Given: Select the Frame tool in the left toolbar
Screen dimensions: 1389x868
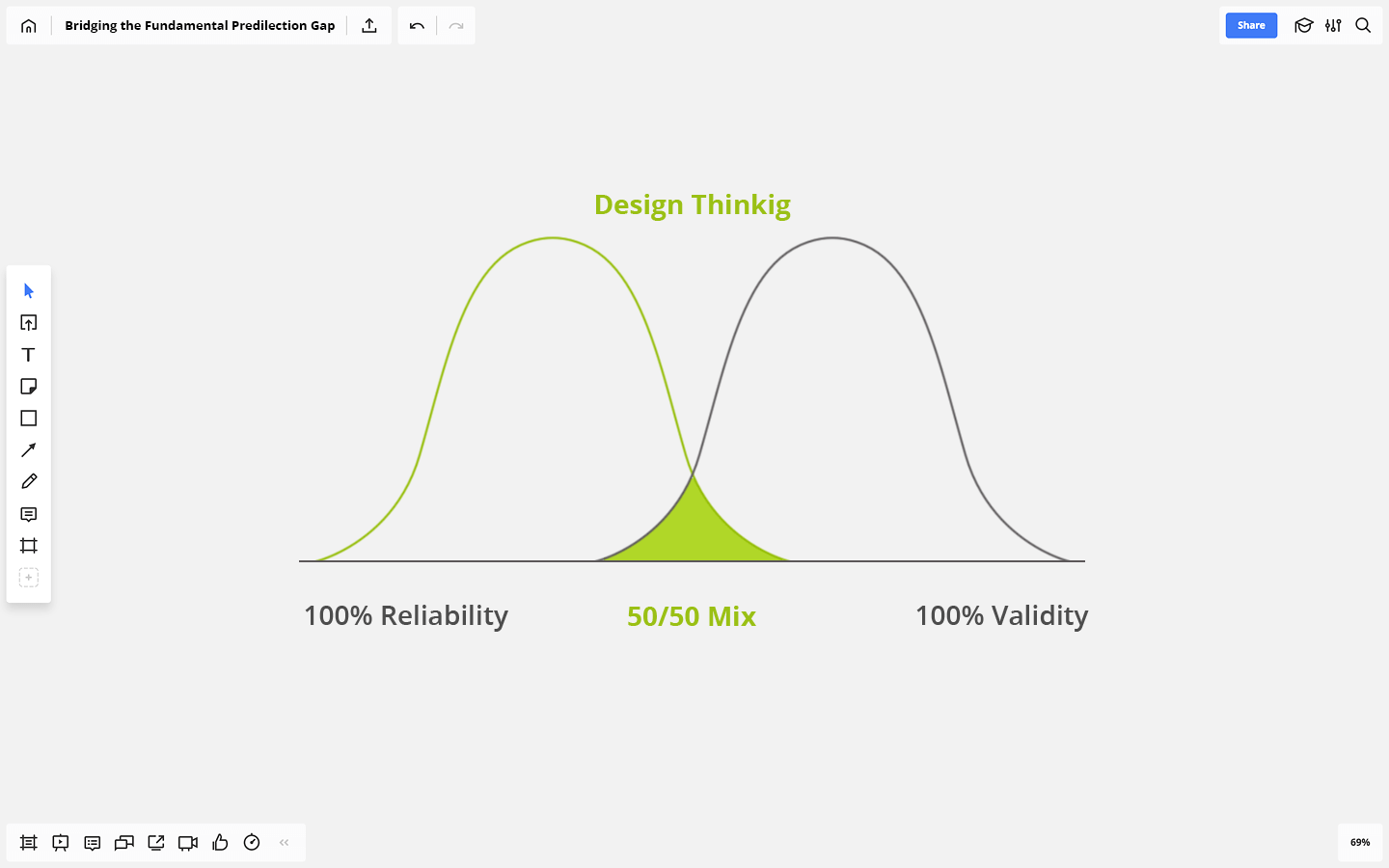Looking at the screenshot, I should pos(29,546).
